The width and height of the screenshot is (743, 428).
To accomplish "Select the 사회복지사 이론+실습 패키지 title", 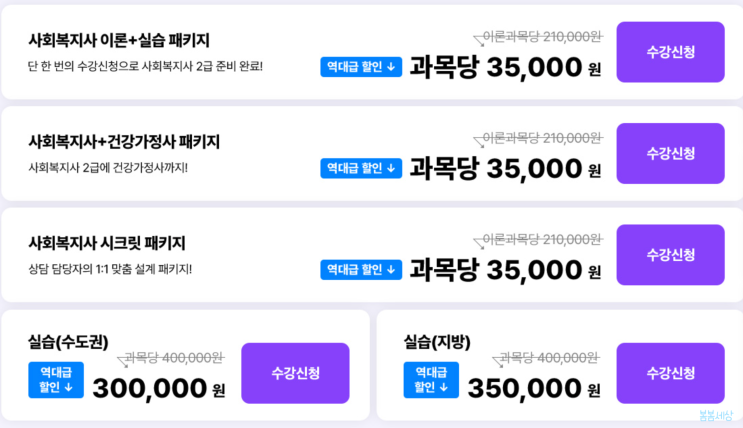I will tap(118, 41).
